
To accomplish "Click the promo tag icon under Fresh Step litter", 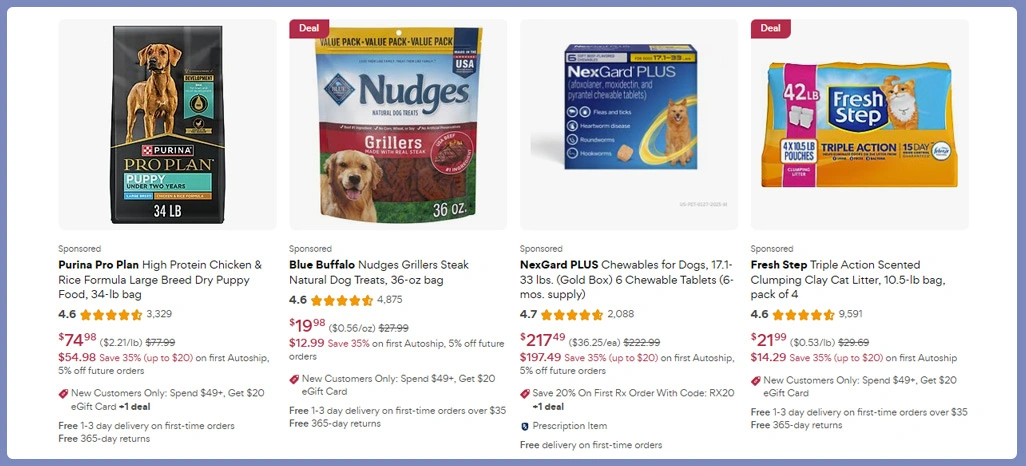I will coord(756,381).
